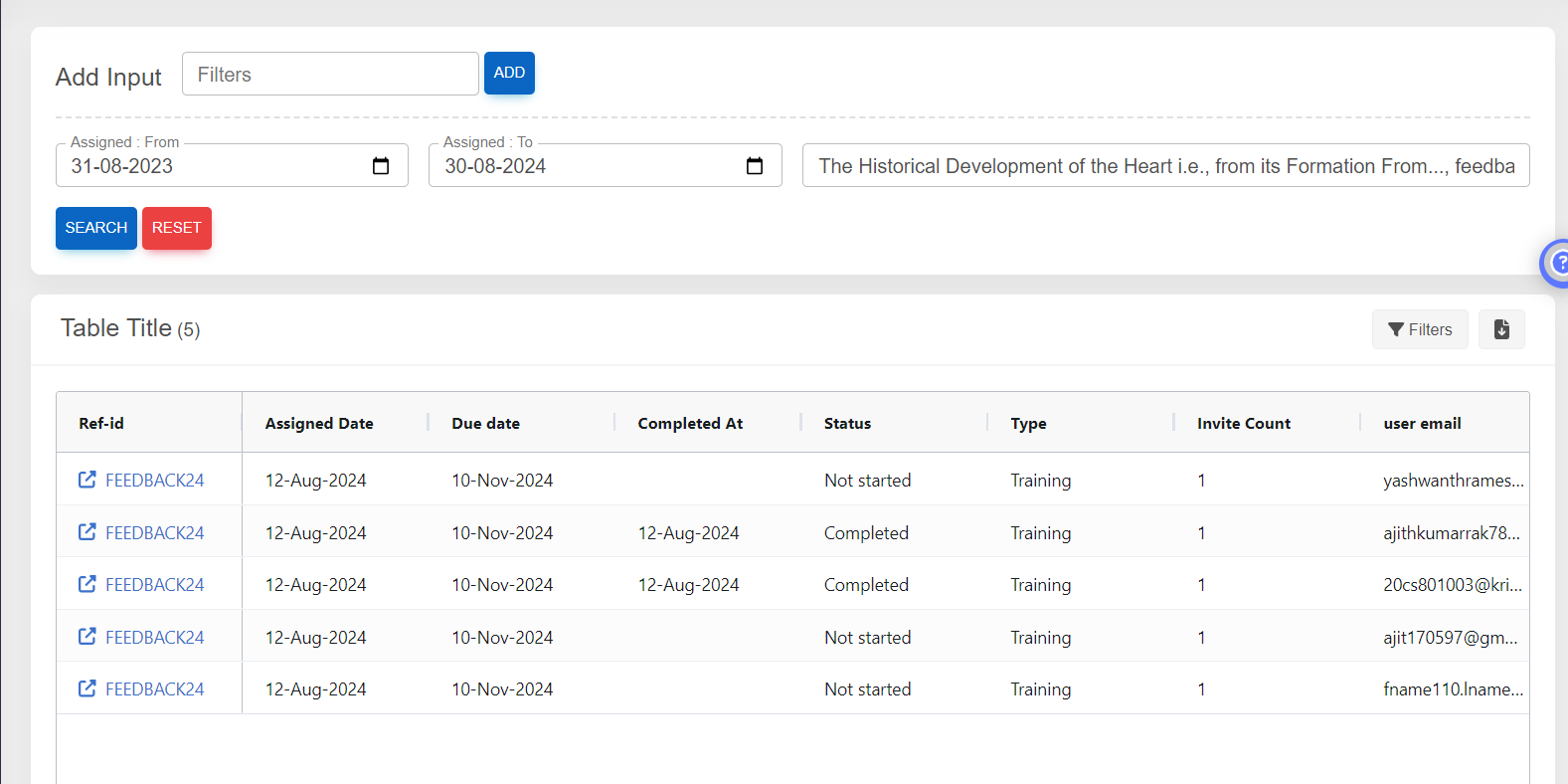Click the SEARCH button
The width and height of the screenshot is (1568, 784).
tap(96, 228)
